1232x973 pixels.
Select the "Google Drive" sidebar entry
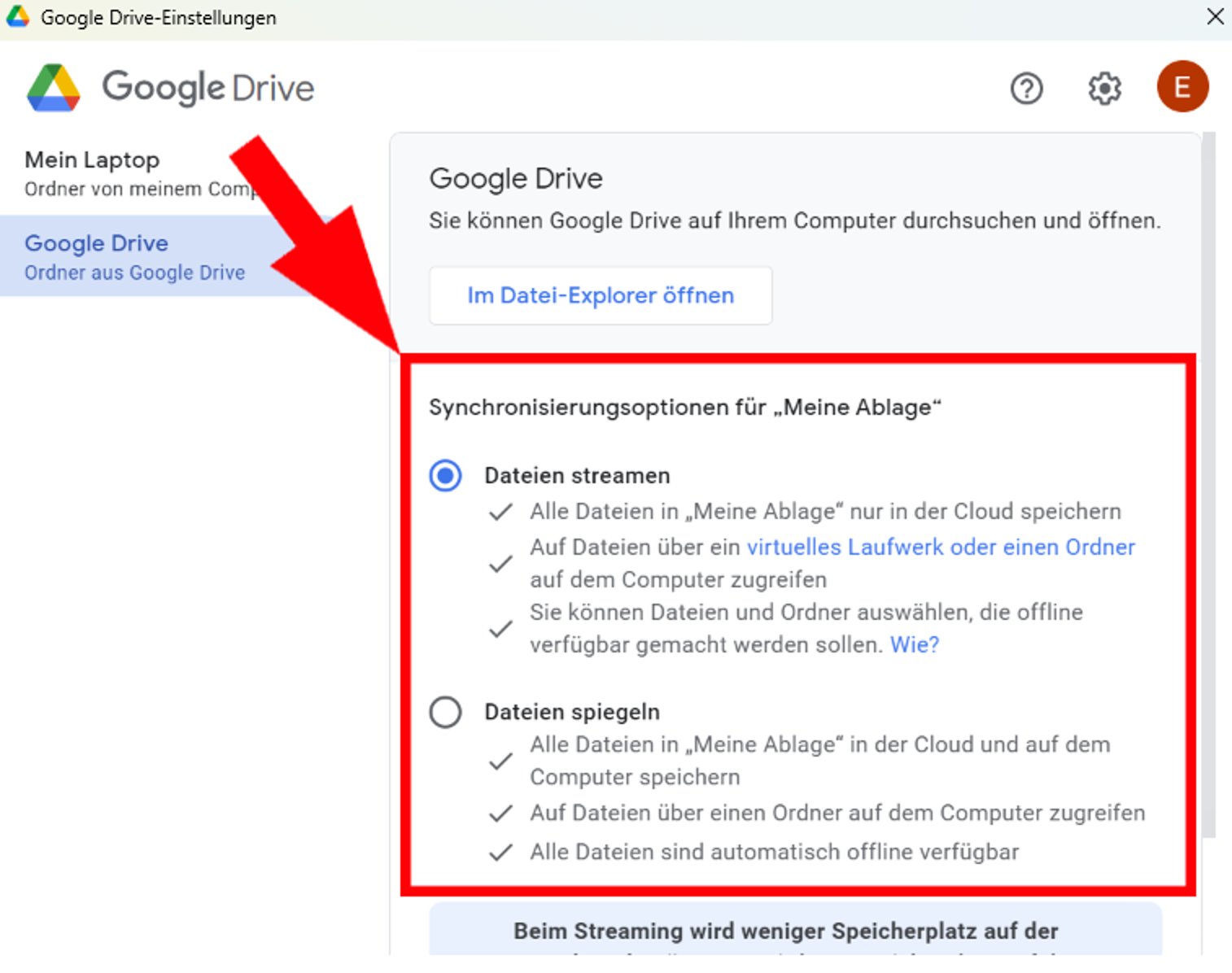tap(97, 243)
